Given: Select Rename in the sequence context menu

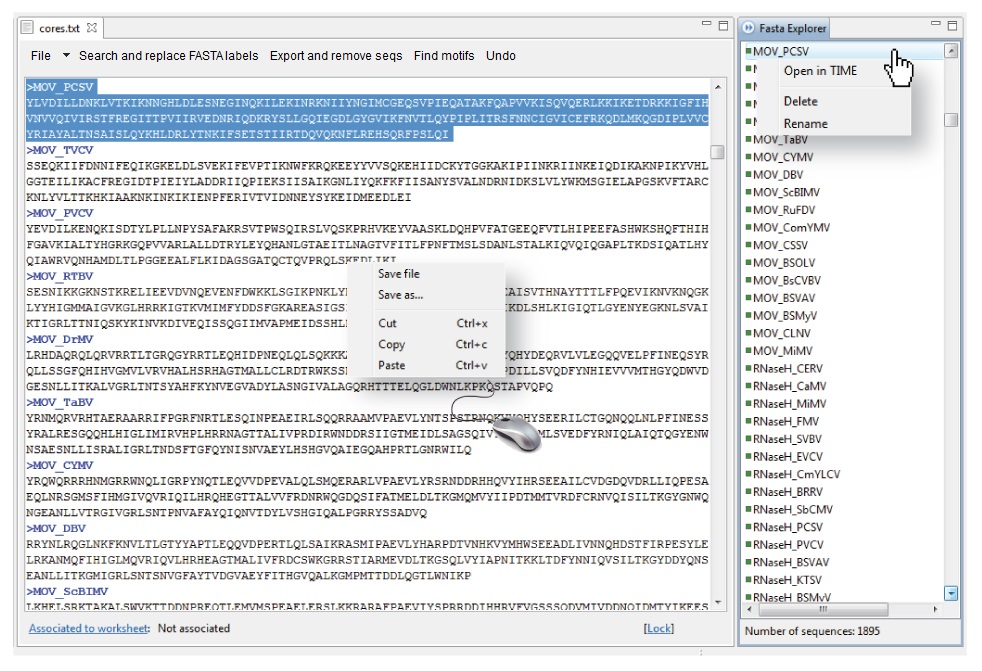Looking at the screenshot, I should click(x=805, y=124).
